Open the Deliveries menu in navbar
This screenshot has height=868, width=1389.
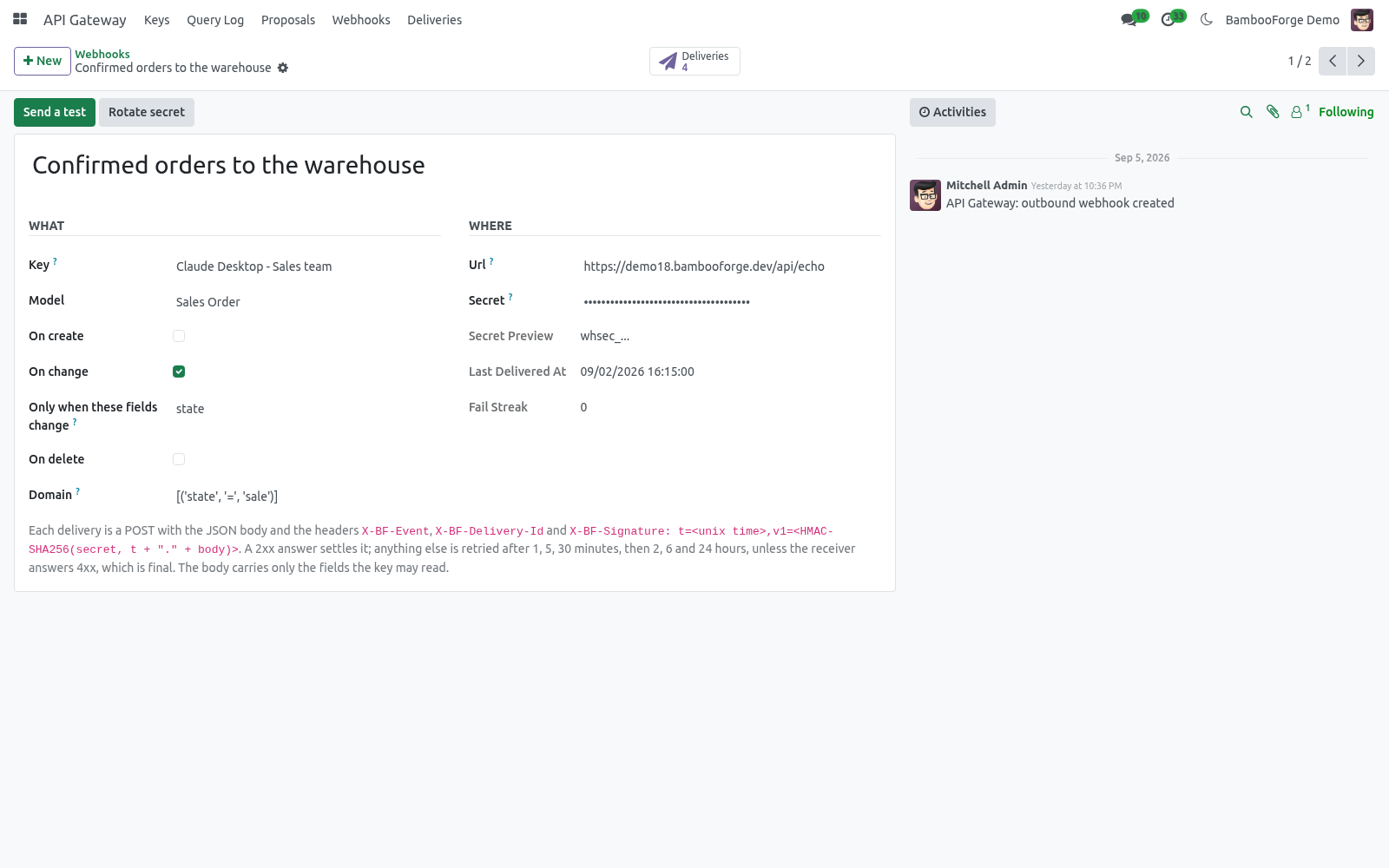pos(435,19)
